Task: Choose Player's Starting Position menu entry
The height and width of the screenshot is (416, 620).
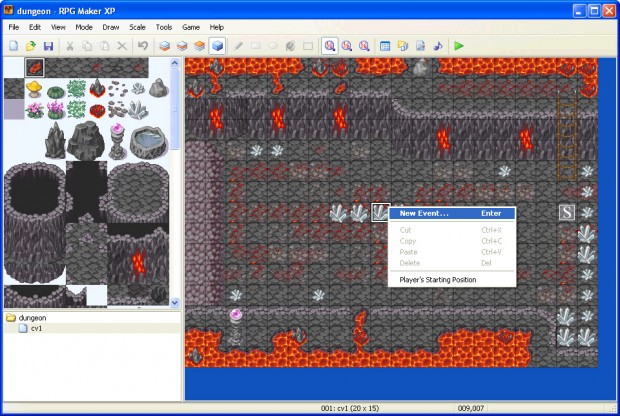Action: [x=452, y=280]
